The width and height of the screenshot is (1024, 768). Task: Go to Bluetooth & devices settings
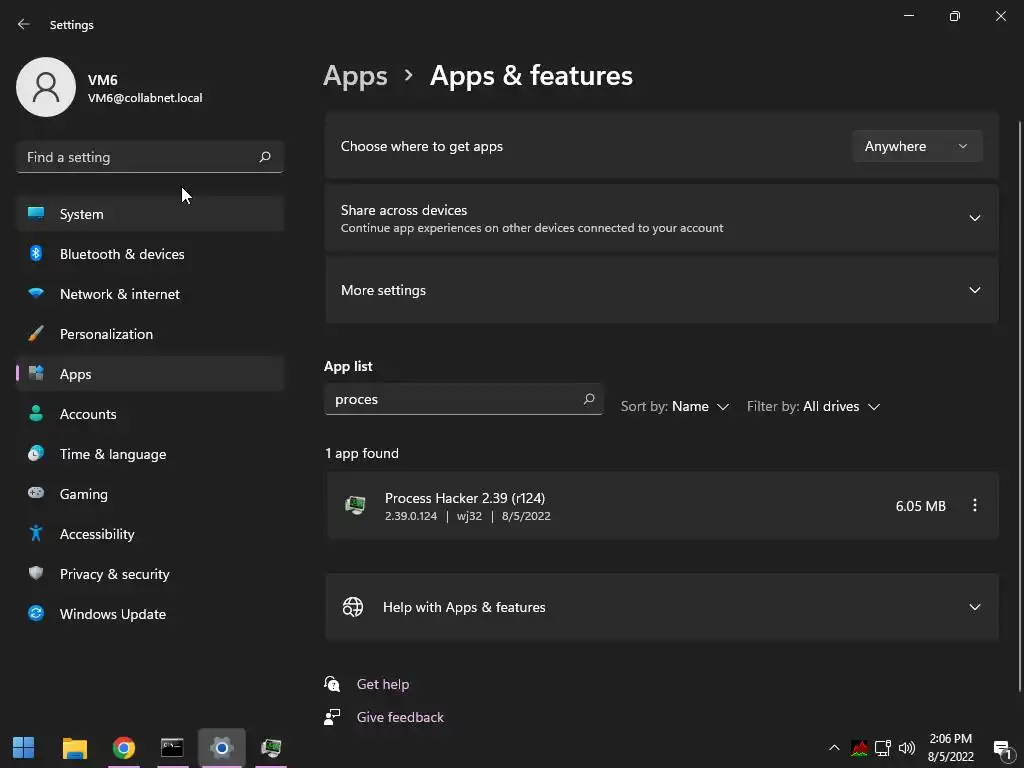122,254
